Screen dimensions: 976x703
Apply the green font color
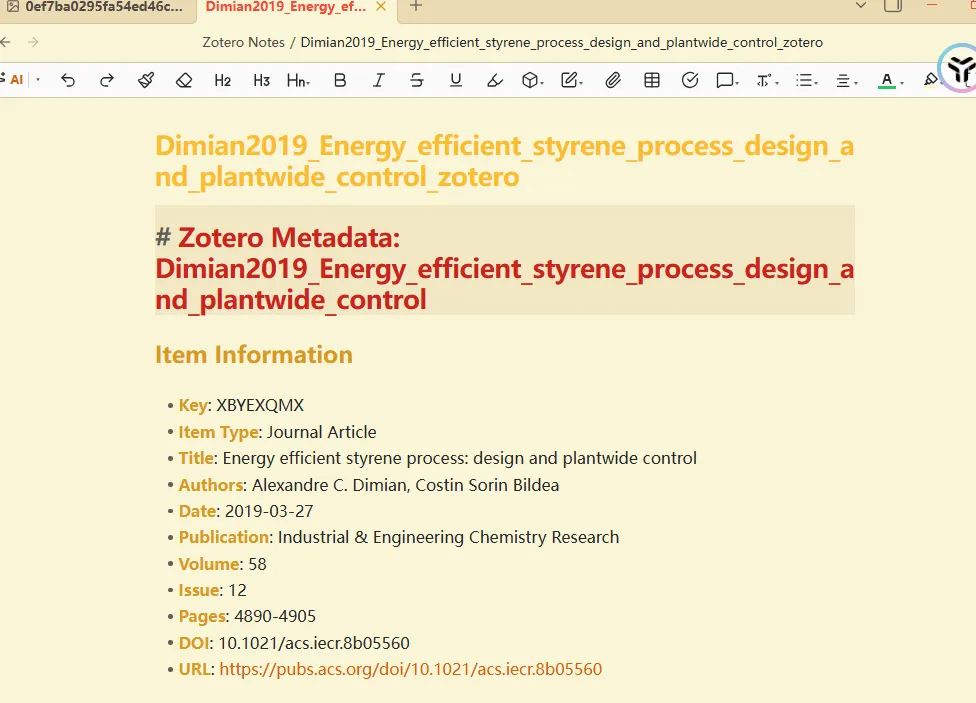[x=886, y=80]
